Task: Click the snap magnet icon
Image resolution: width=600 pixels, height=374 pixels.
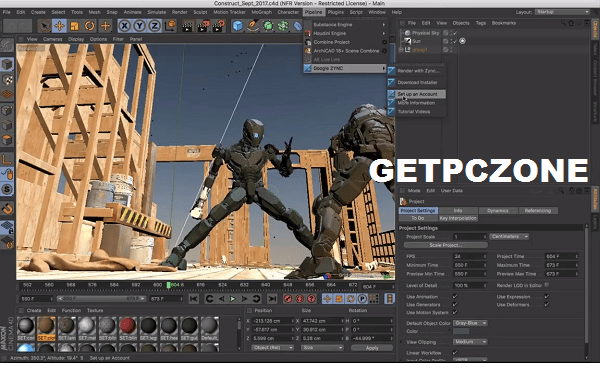Action: pyautogui.click(x=7, y=209)
